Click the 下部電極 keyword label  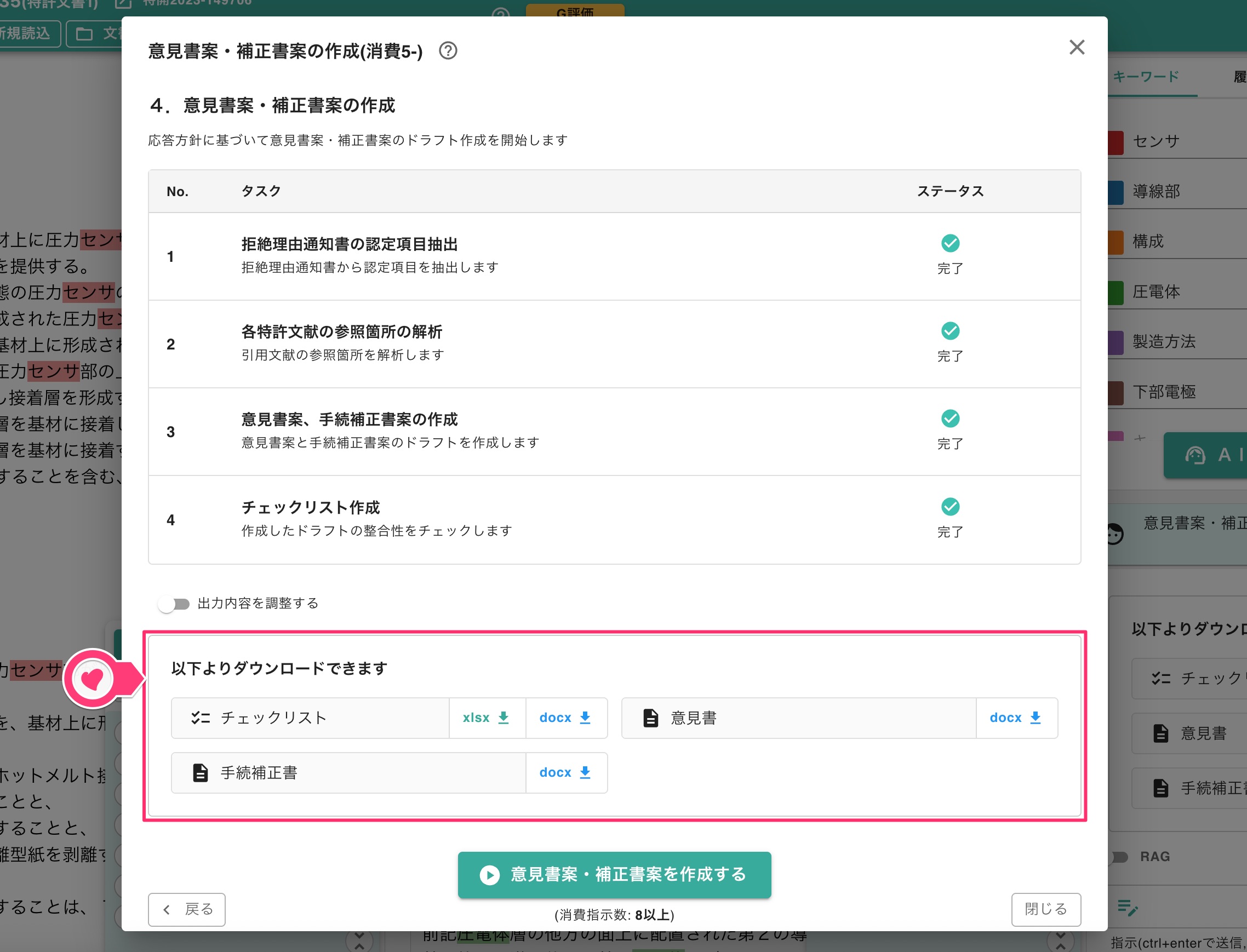[x=1164, y=392]
